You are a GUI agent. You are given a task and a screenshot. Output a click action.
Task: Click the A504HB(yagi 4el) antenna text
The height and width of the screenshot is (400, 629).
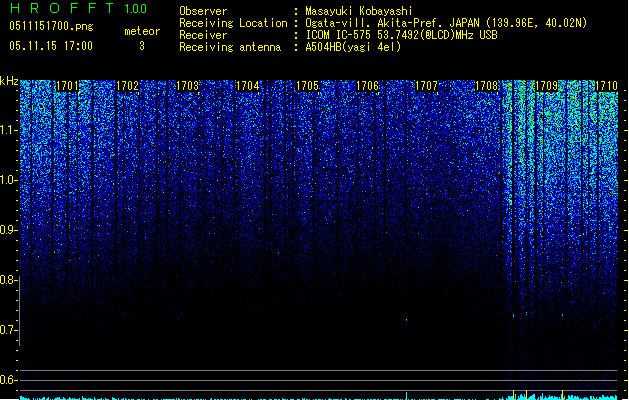tap(353, 47)
